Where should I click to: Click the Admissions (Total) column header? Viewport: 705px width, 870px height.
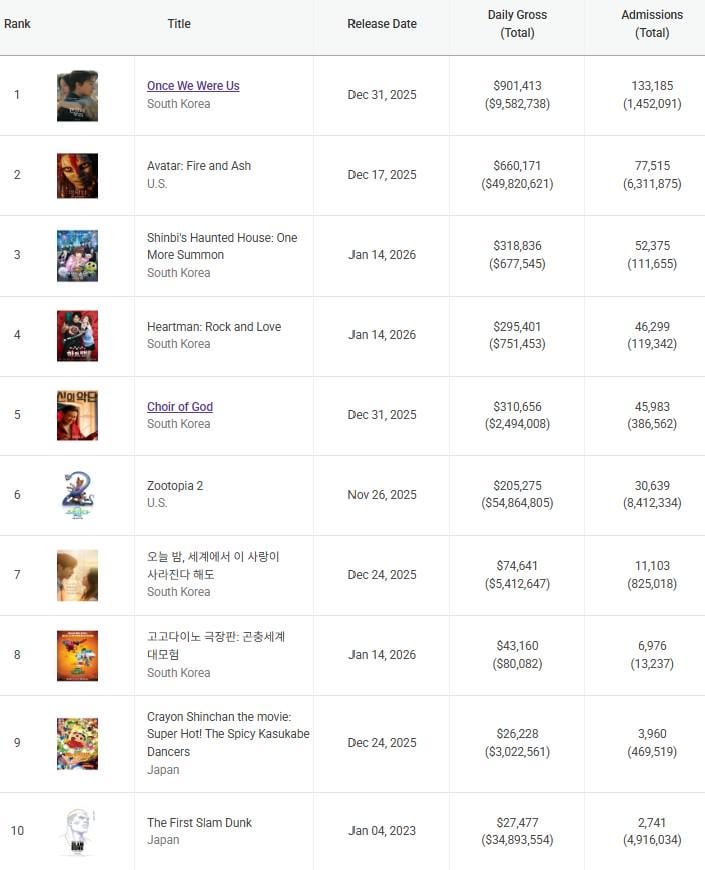(x=652, y=24)
